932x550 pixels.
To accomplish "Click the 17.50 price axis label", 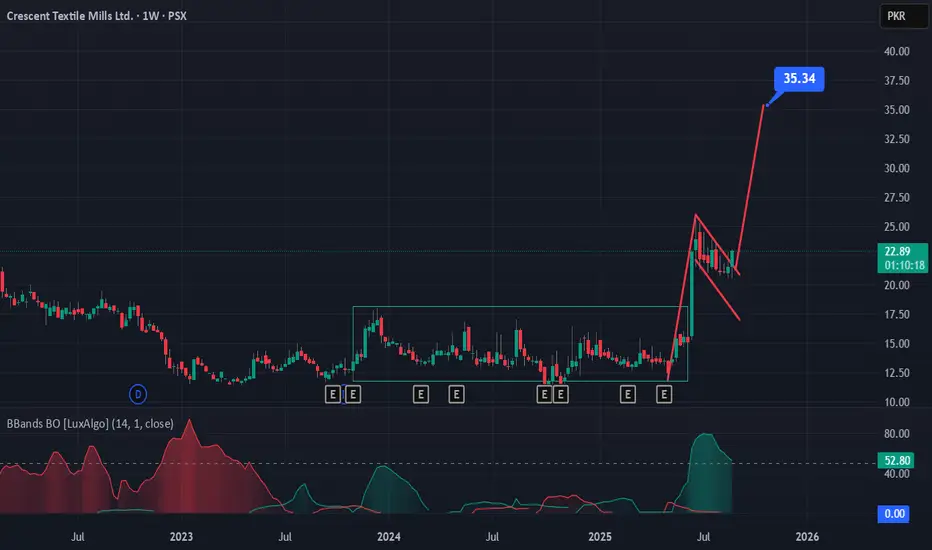I will click(x=897, y=315).
